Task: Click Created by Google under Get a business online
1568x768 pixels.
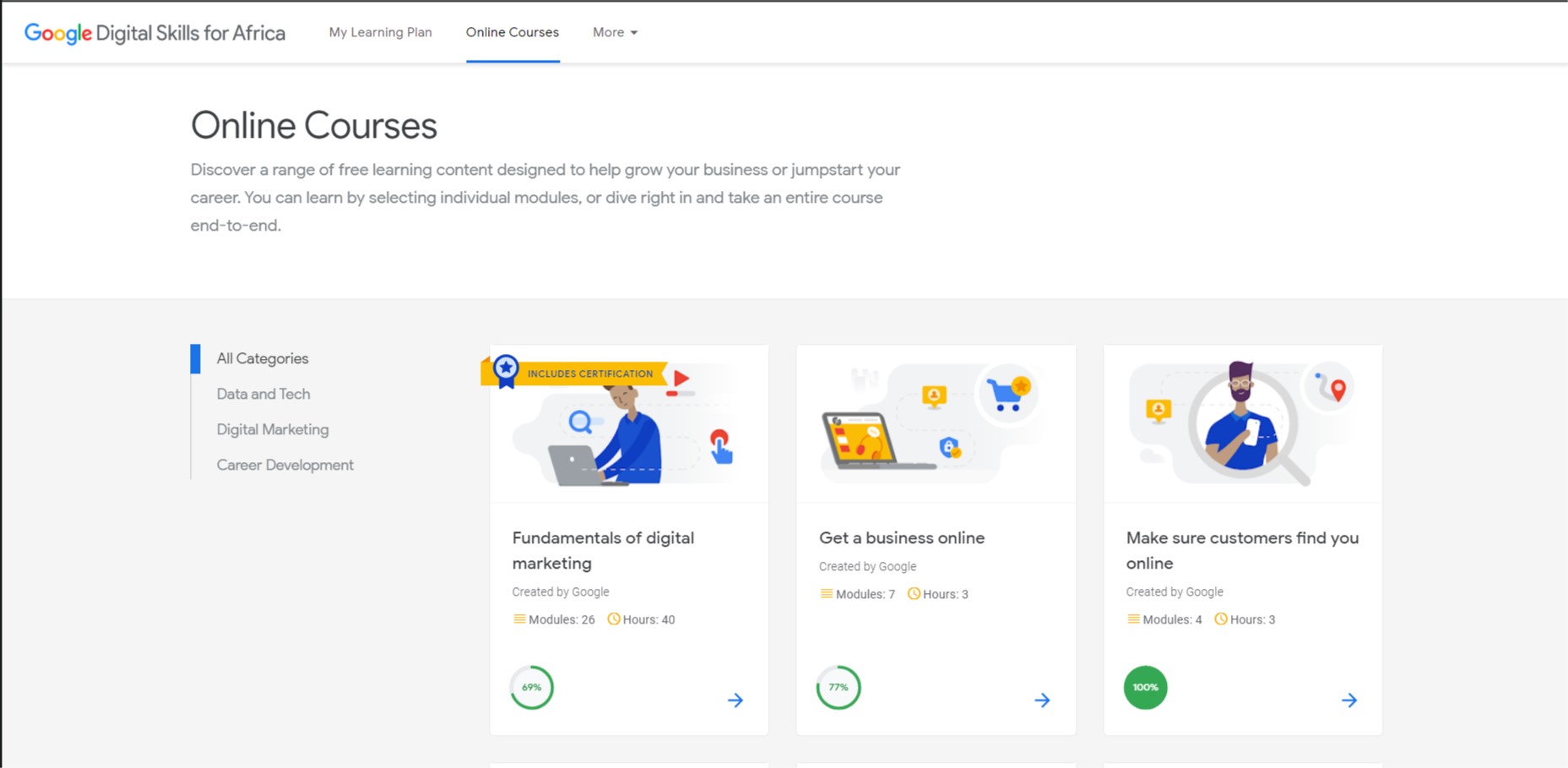Action: click(867, 566)
